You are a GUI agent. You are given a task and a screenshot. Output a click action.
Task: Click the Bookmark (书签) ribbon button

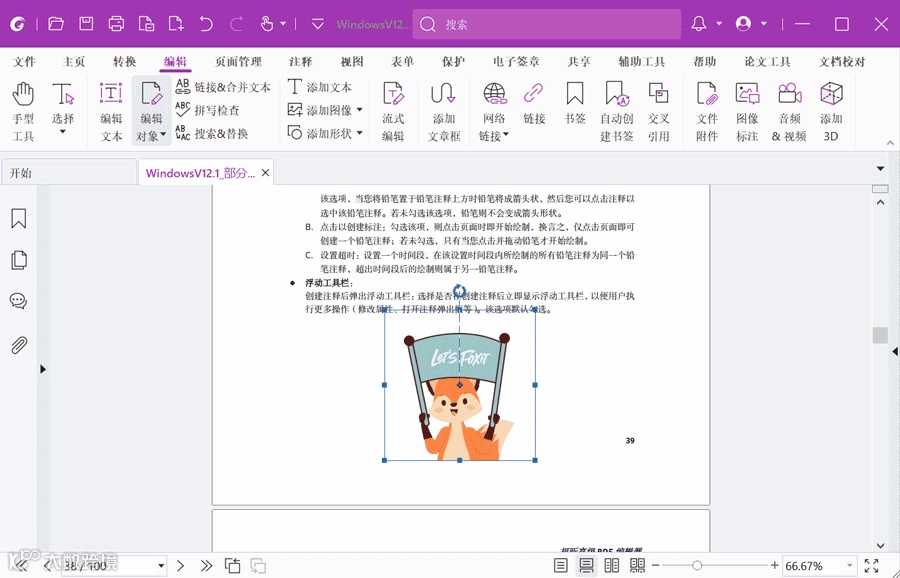tap(575, 103)
